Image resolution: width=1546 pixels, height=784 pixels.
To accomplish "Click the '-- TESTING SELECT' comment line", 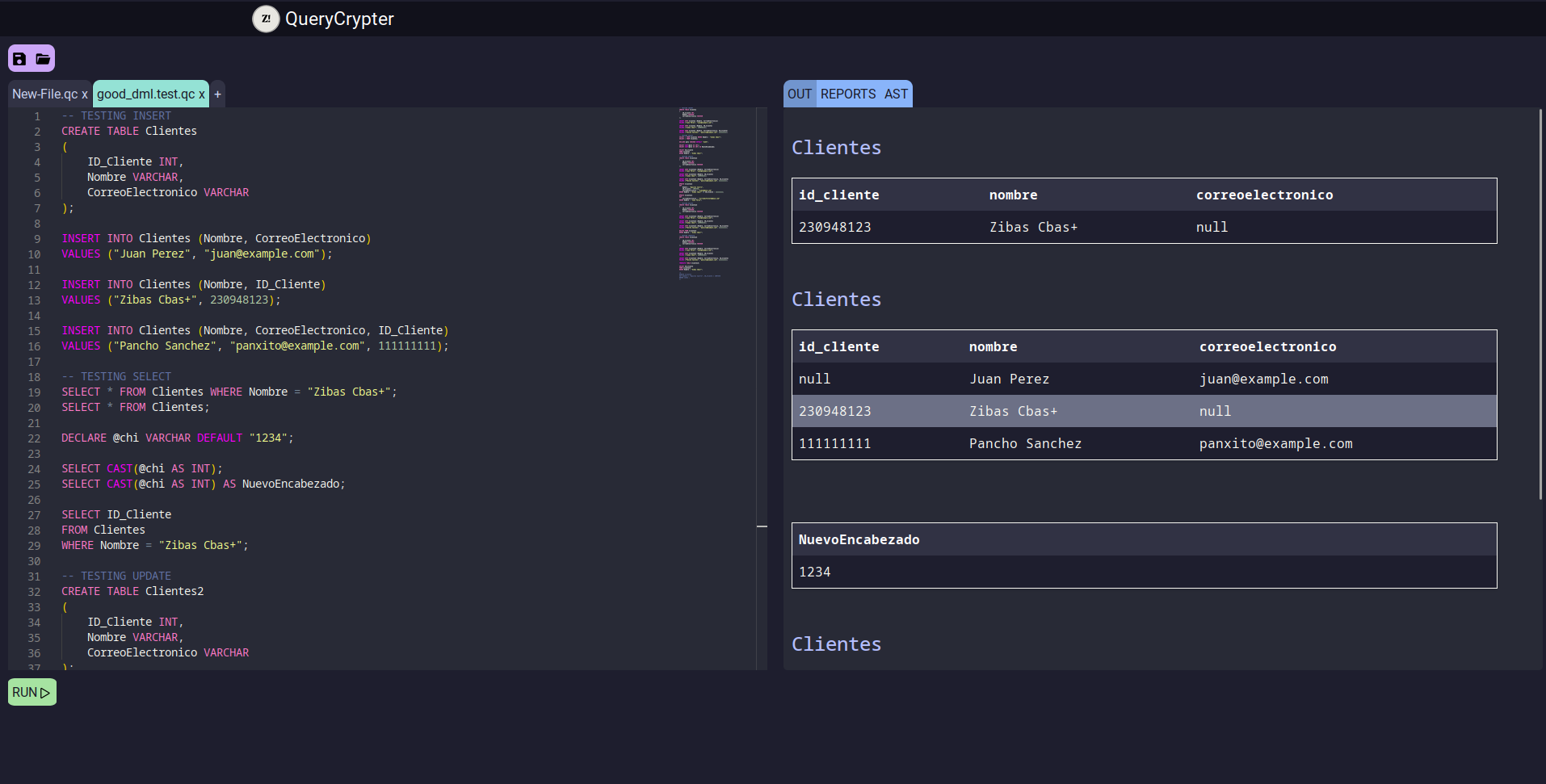I will click(116, 376).
